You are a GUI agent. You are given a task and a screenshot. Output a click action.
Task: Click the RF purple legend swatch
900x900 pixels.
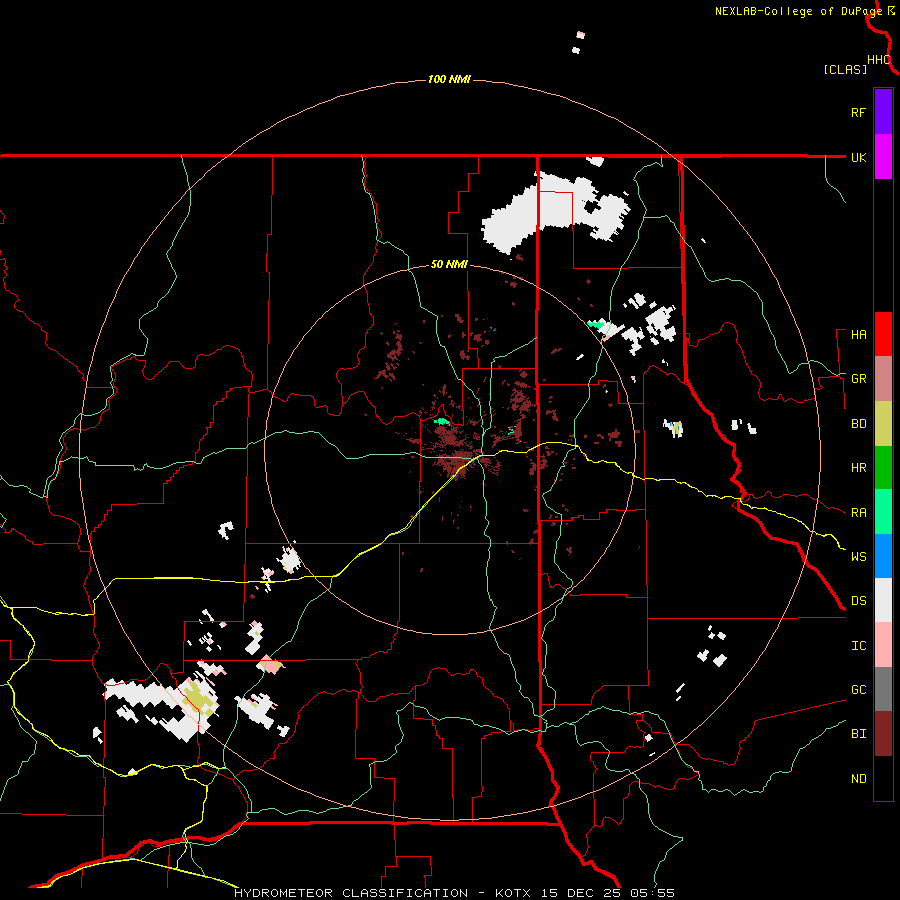883,112
